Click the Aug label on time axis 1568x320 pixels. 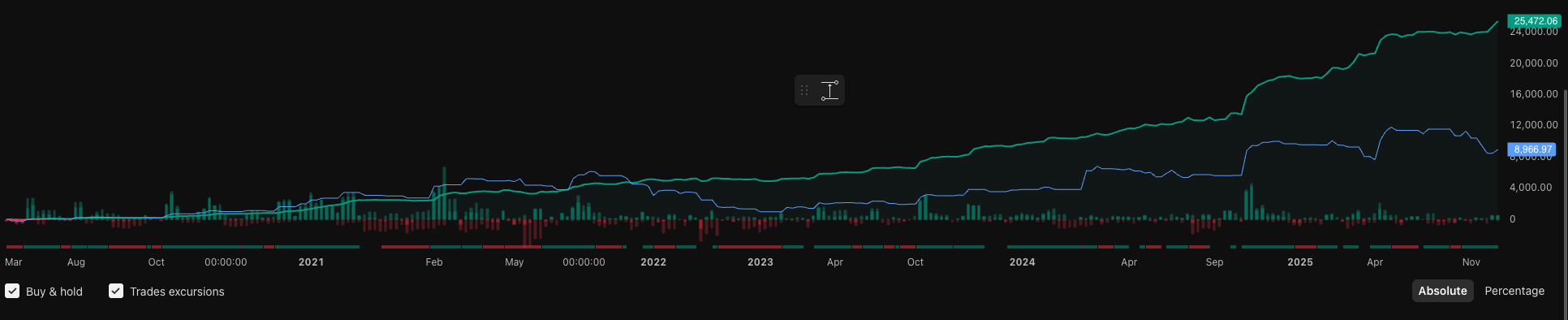coord(76,262)
